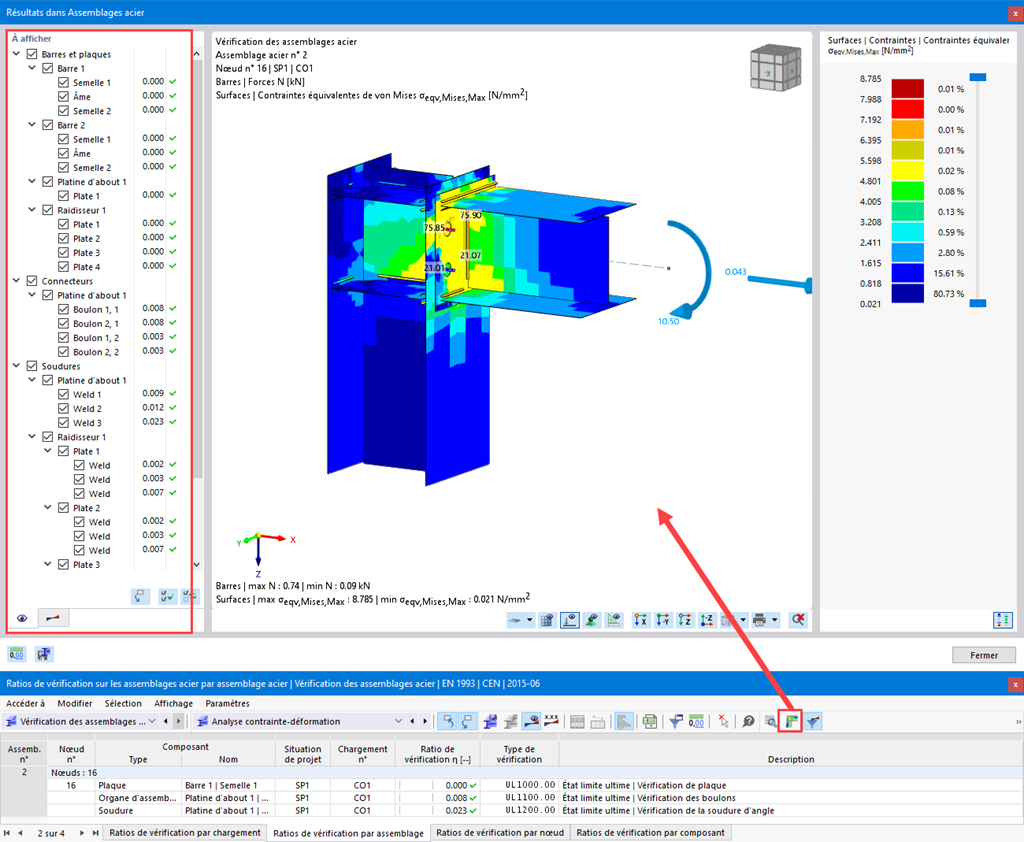
Task: Click the top handle of the legend range slider
Action: (978, 77)
